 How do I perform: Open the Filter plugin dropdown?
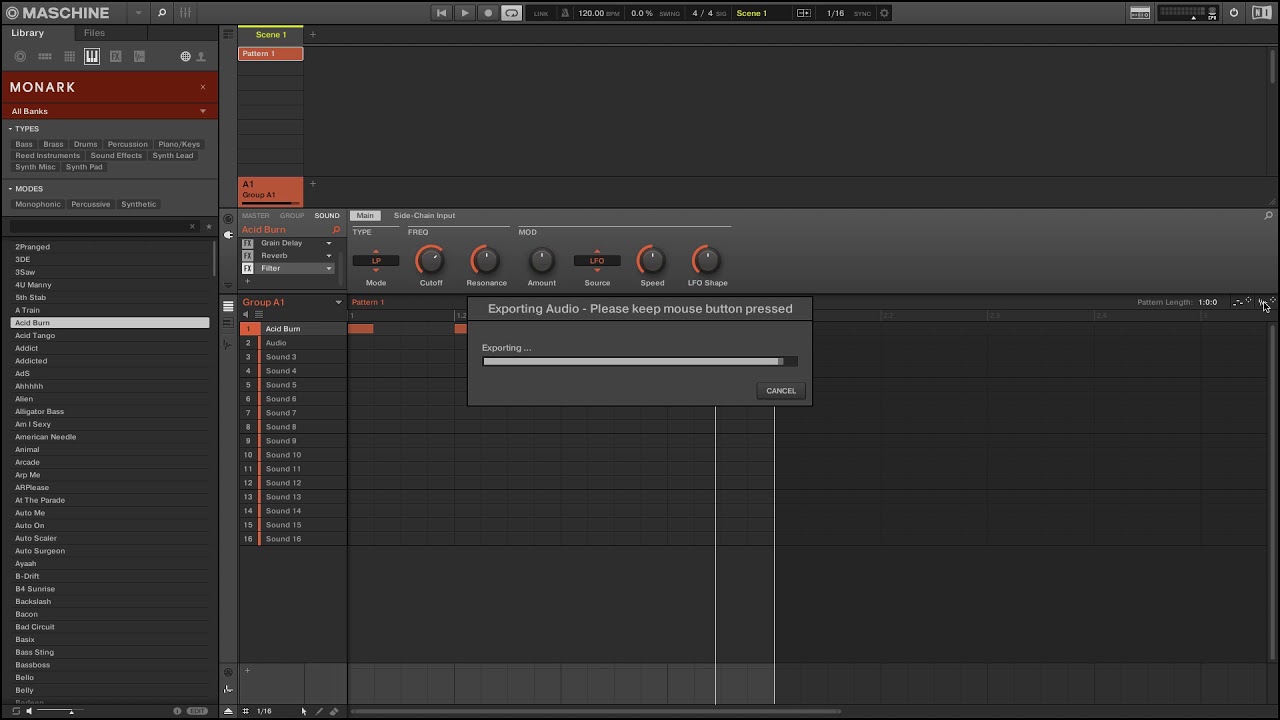[x=328, y=269]
